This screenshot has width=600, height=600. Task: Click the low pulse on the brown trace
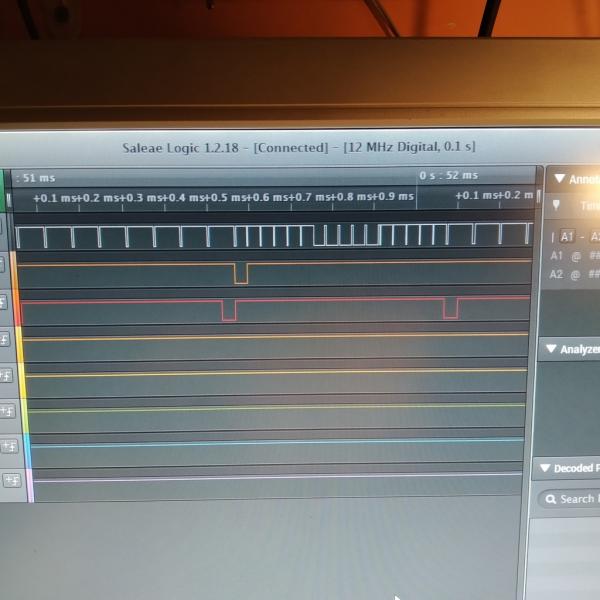pyautogui.click(x=240, y=274)
